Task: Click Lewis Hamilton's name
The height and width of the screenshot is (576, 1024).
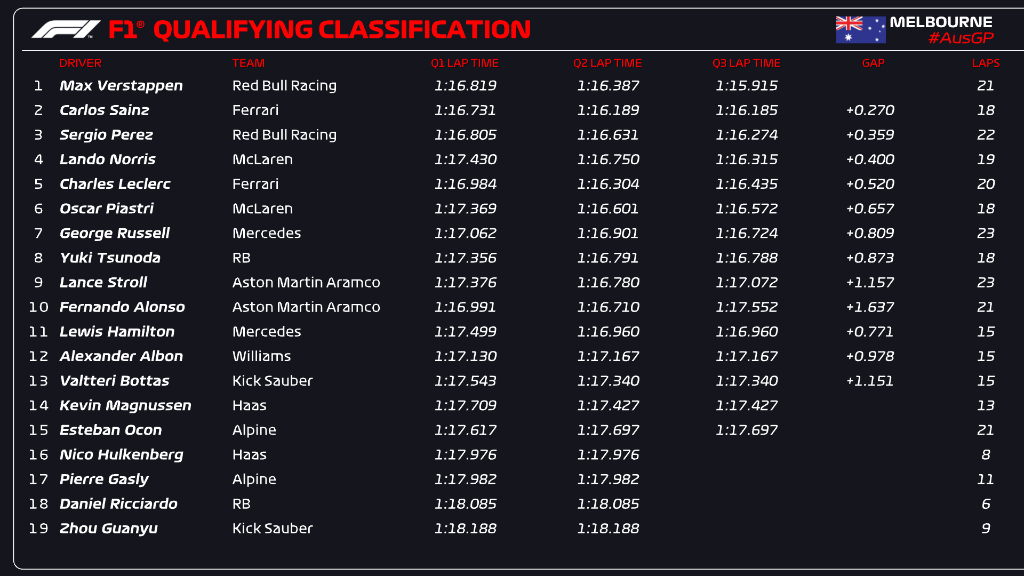Action: tap(116, 331)
